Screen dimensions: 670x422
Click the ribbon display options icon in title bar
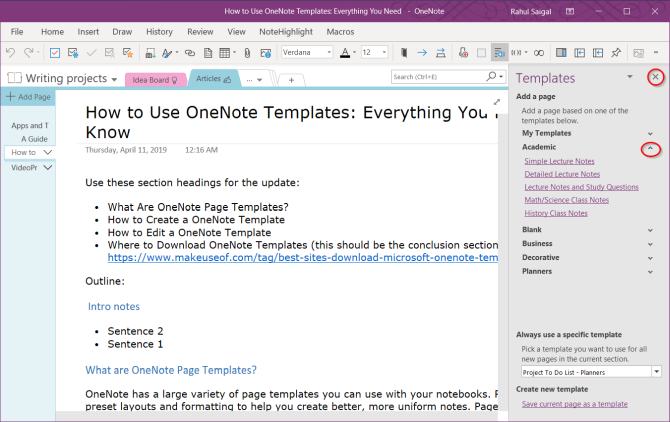point(570,11)
